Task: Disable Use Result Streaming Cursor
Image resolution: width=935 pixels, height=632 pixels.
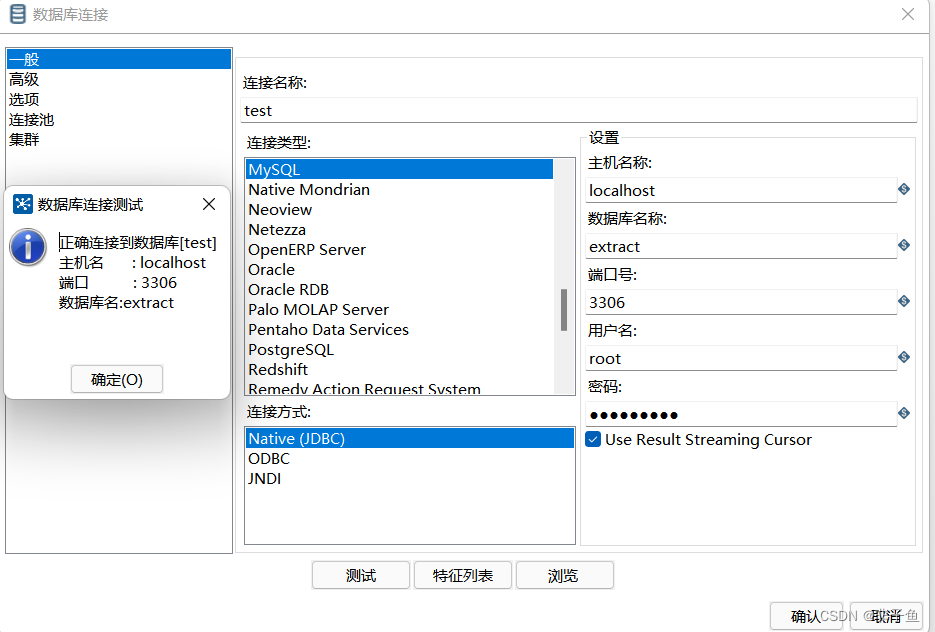Action: click(x=593, y=439)
